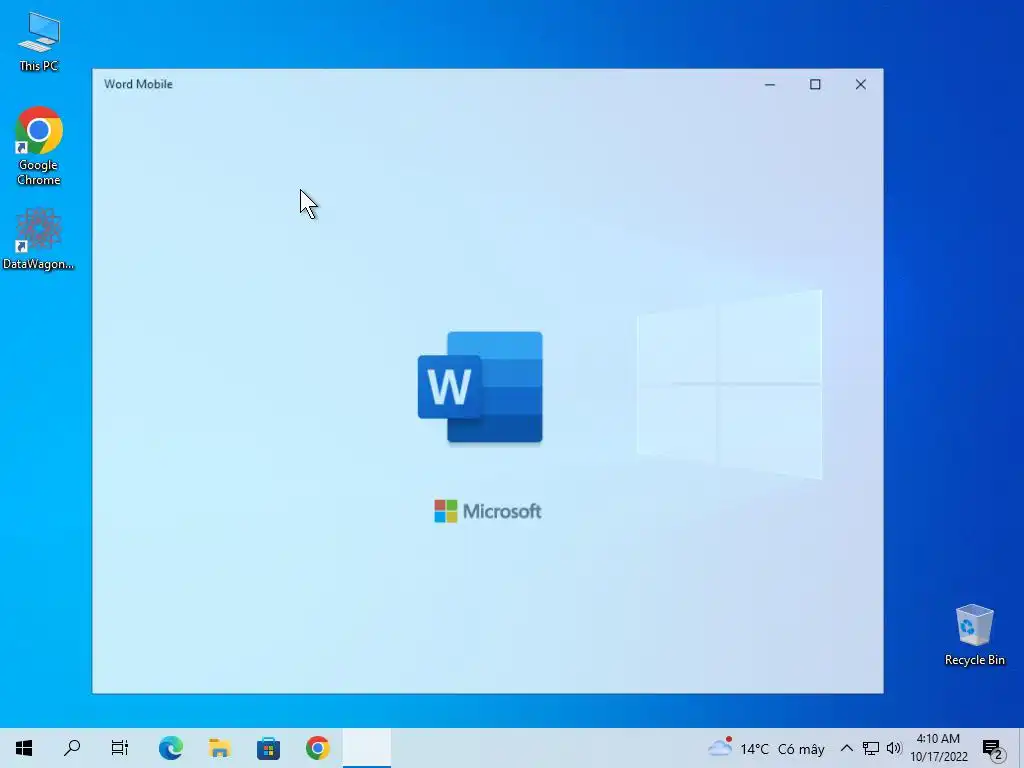This screenshot has height=768, width=1024.
Task: Click the Word Mobile title text
Action: (x=138, y=84)
